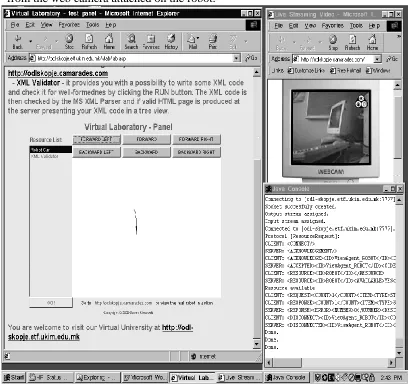Click Refresh icon in Live Streaming Video window

point(352,43)
